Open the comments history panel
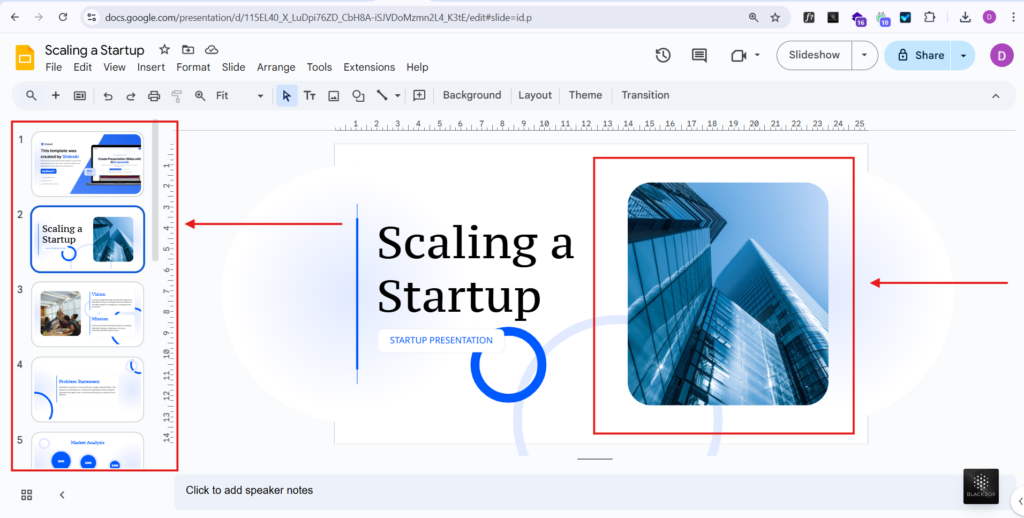Viewport: 1024px width, 518px height. point(699,56)
